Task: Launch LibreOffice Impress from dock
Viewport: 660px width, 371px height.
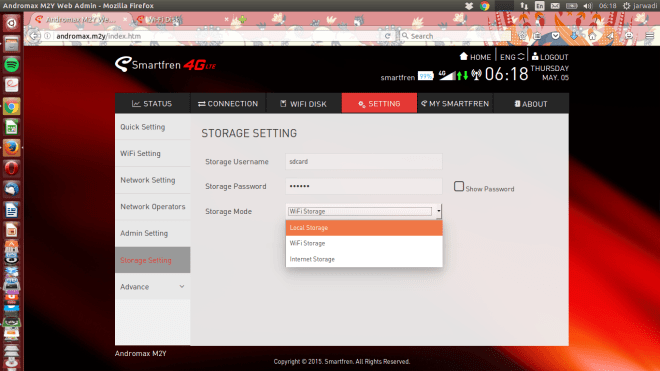Action: 11,230
